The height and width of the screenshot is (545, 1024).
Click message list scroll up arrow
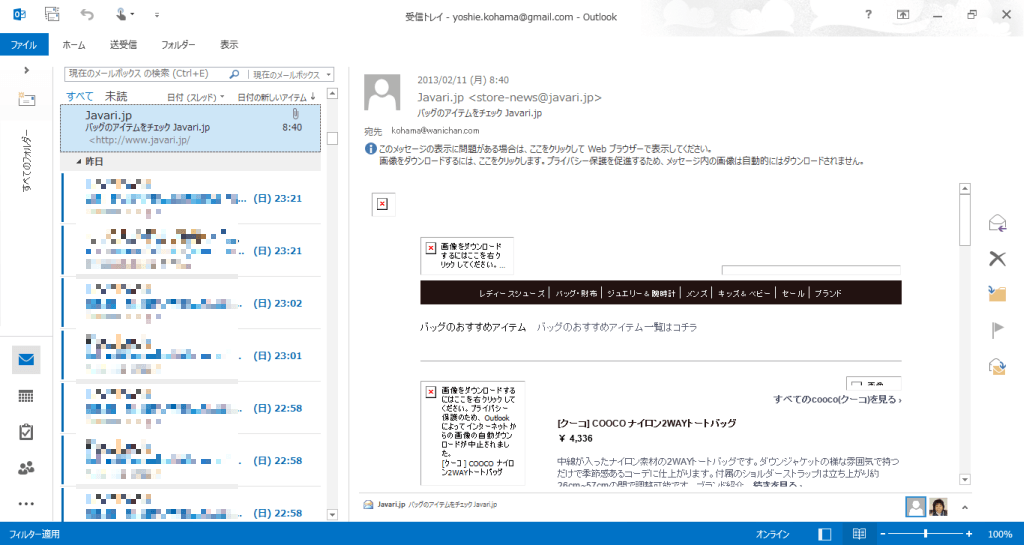[332, 93]
